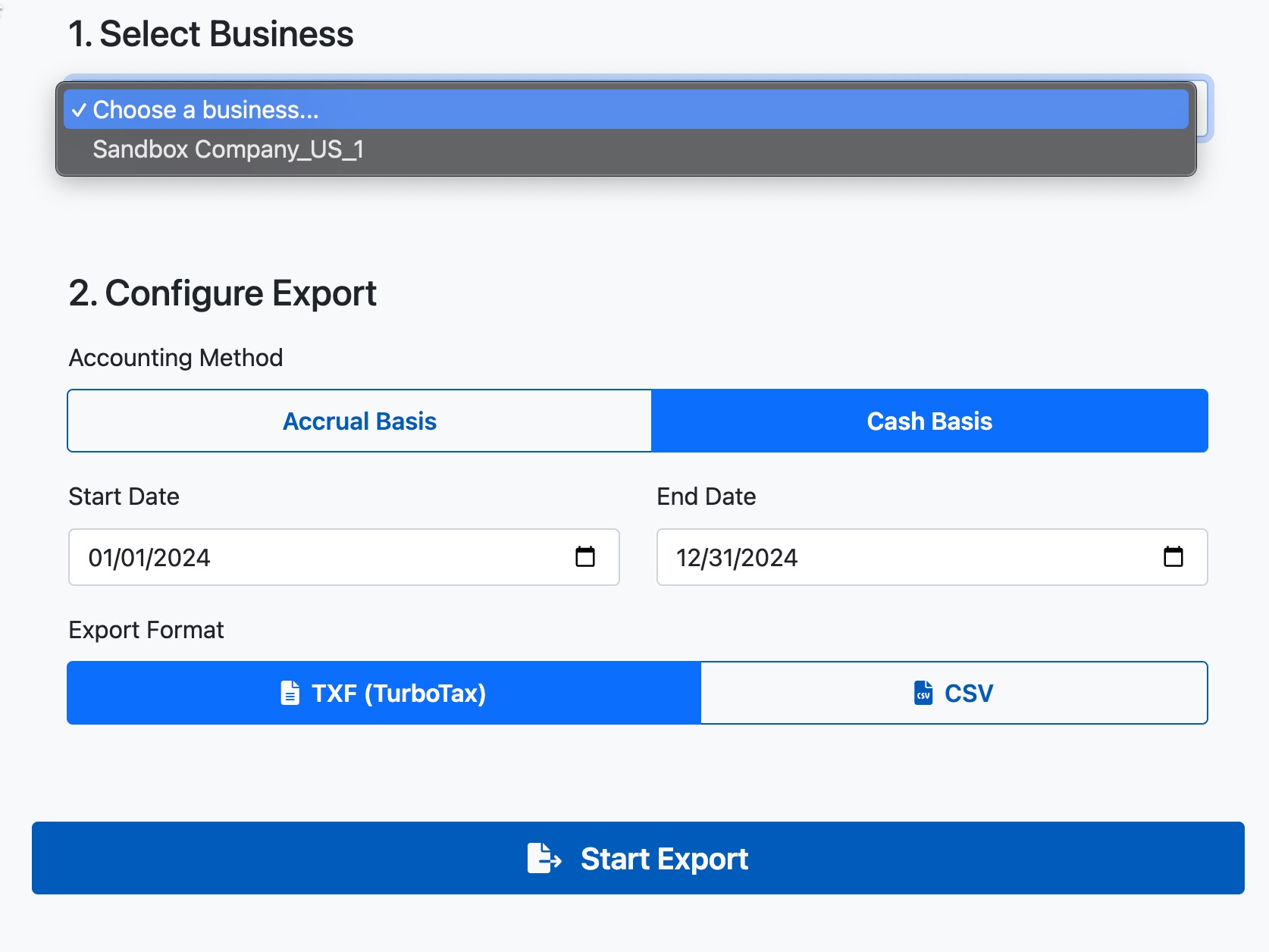Image resolution: width=1269 pixels, height=952 pixels.
Task: Select the 2024 year in Start Date
Action: pos(181,558)
